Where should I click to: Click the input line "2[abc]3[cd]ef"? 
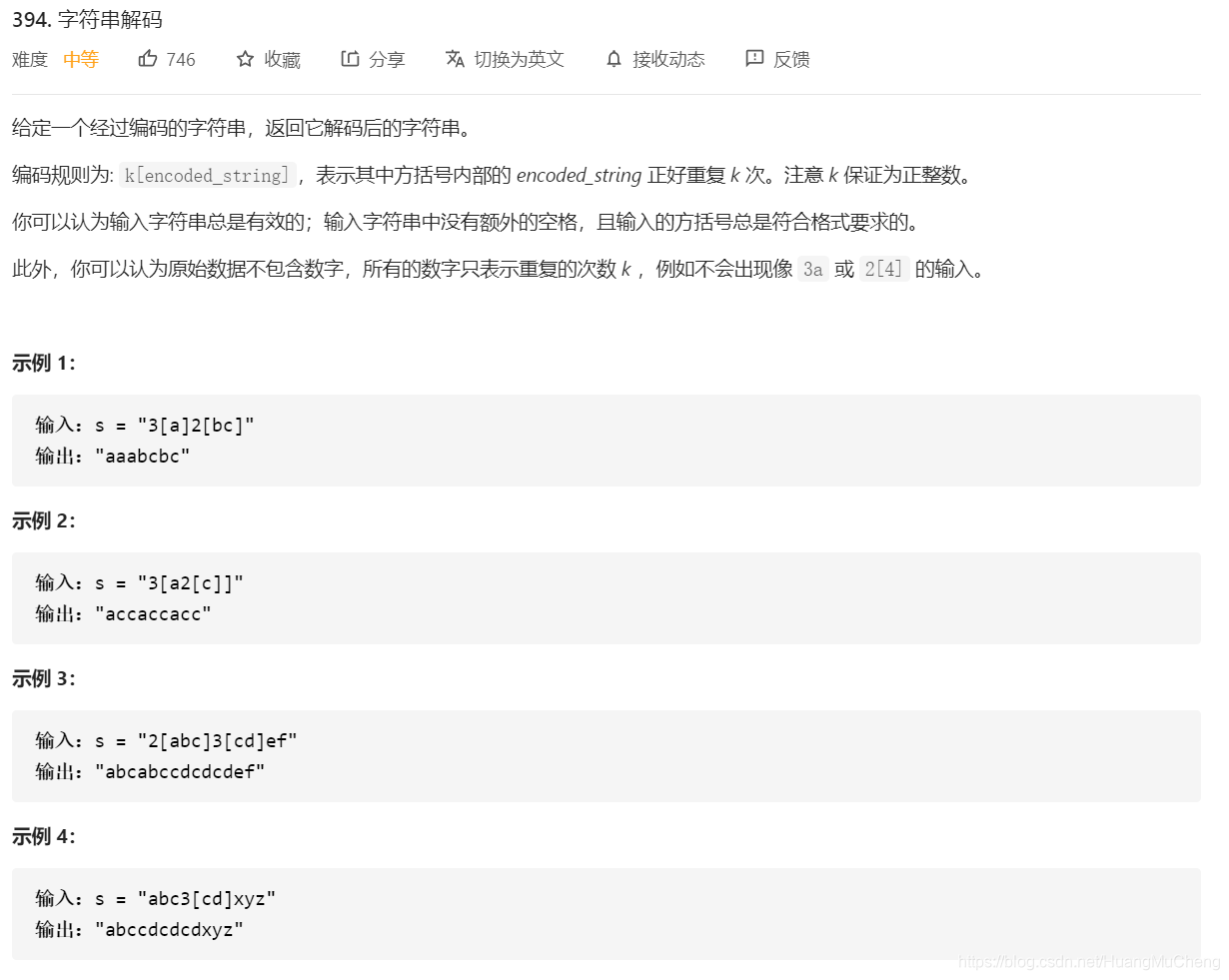click(167, 741)
